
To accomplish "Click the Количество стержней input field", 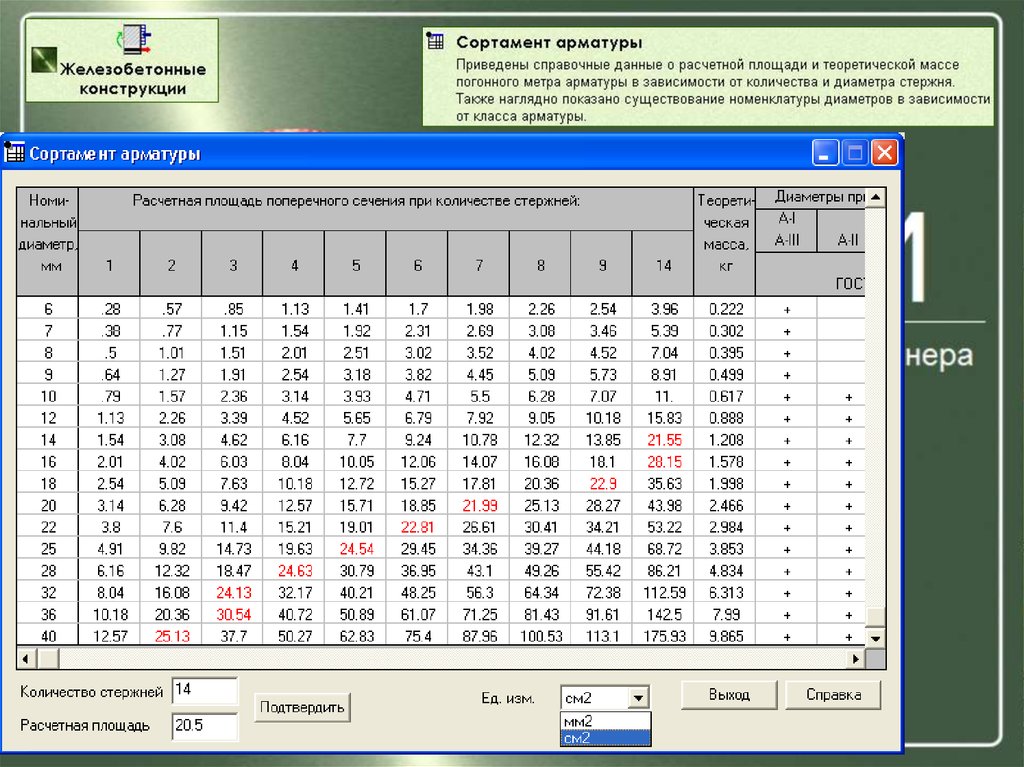I will 205,690.
